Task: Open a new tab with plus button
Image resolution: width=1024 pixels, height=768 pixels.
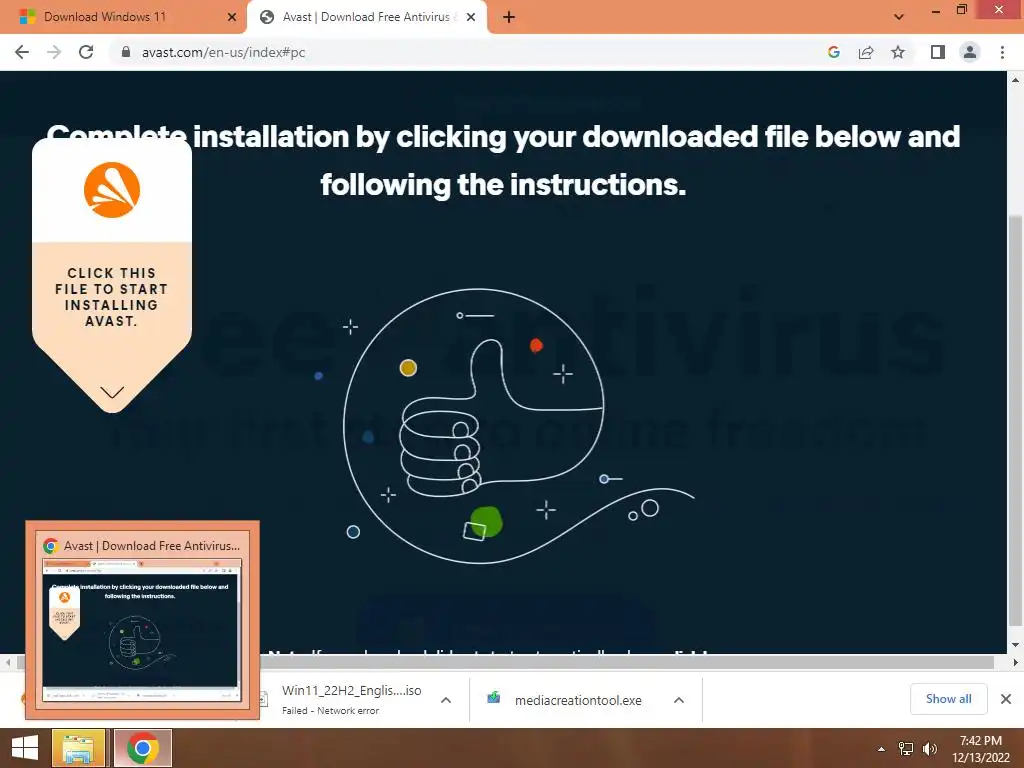Action: point(509,18)
